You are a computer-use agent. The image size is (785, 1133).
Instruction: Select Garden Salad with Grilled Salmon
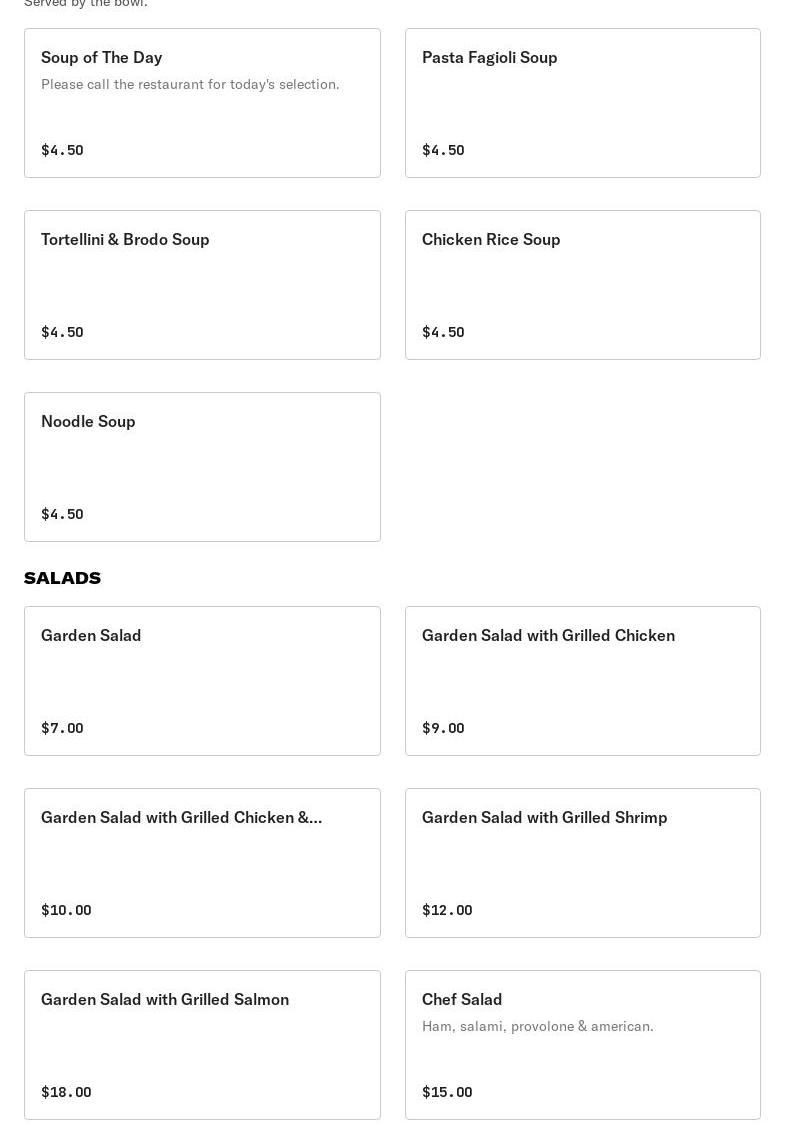coord(202,1045)
